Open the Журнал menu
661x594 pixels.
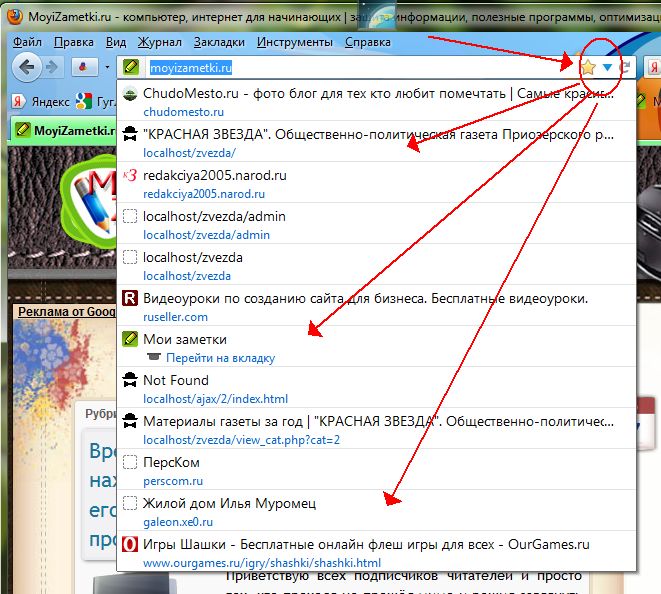click(x=160, y=42)
